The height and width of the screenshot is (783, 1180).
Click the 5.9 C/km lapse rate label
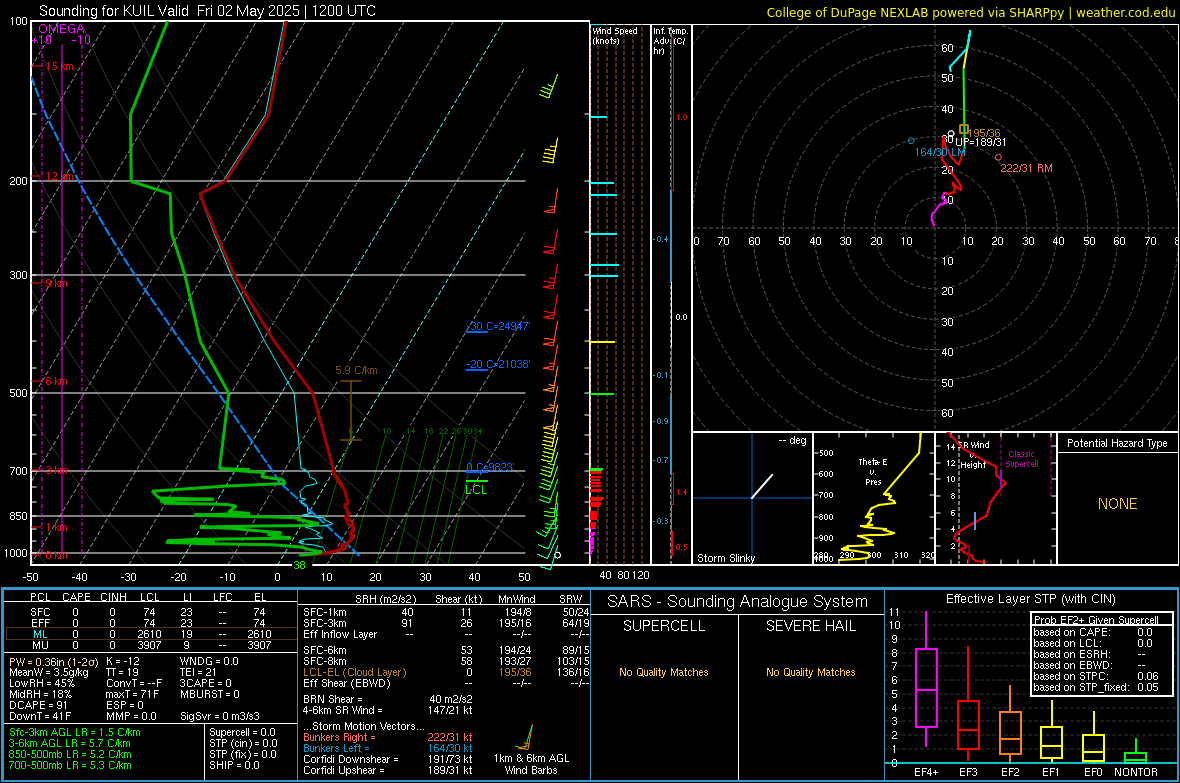(x=356, y=370)
